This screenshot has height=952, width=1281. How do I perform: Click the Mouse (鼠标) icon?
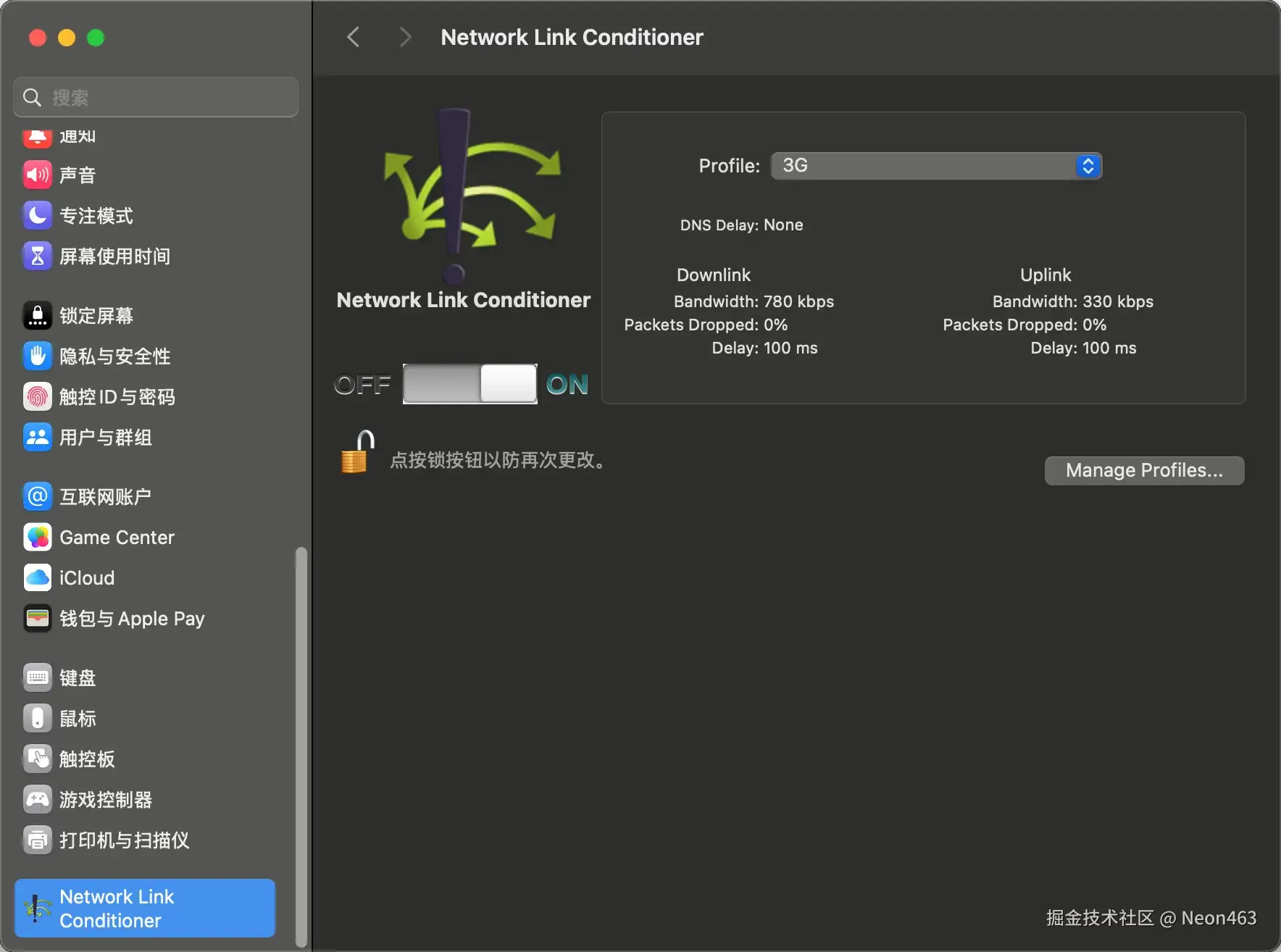pyautogui.click(x=38, y=718)
